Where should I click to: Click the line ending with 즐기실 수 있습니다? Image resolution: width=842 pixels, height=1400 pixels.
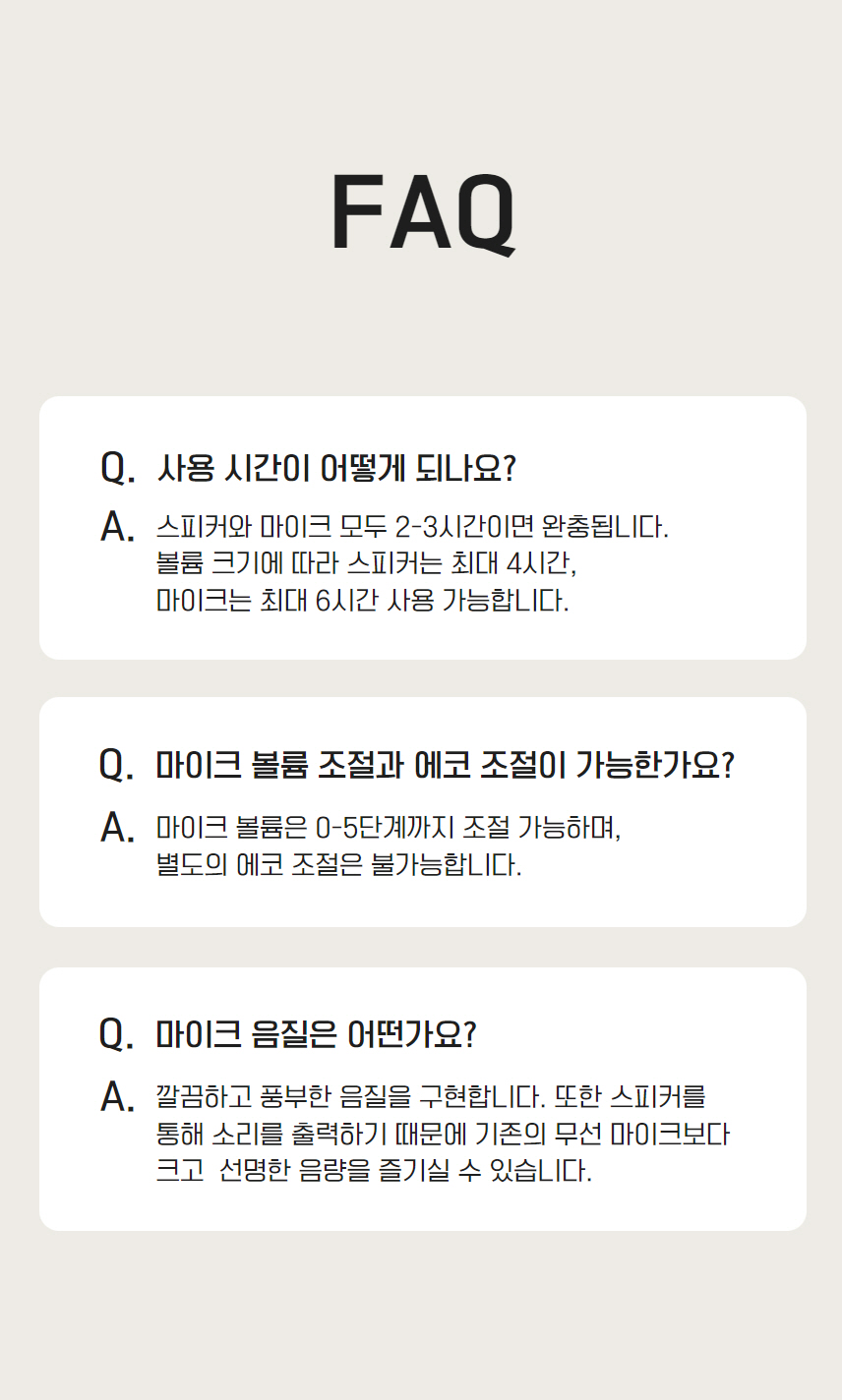pyautogui.click(x=375, y=1171)
